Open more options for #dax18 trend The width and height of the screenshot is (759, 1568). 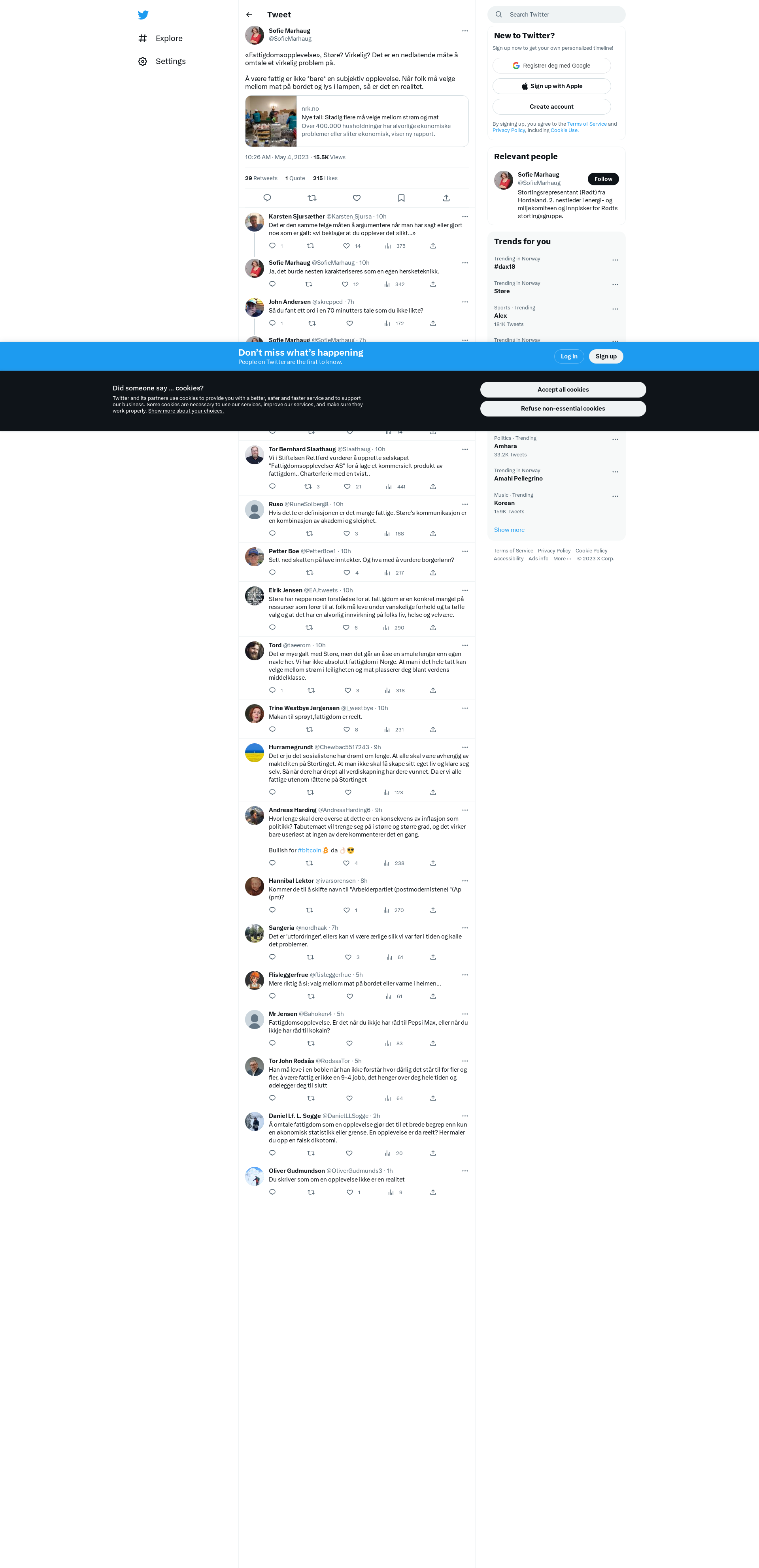click(x=615, y=260)
